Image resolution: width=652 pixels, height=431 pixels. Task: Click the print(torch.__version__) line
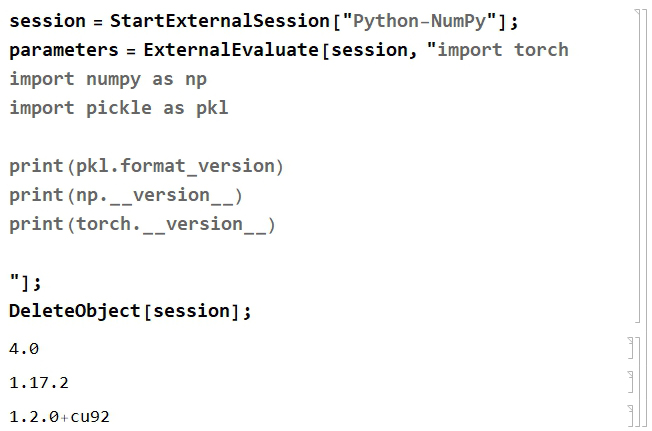click(142, 224)
